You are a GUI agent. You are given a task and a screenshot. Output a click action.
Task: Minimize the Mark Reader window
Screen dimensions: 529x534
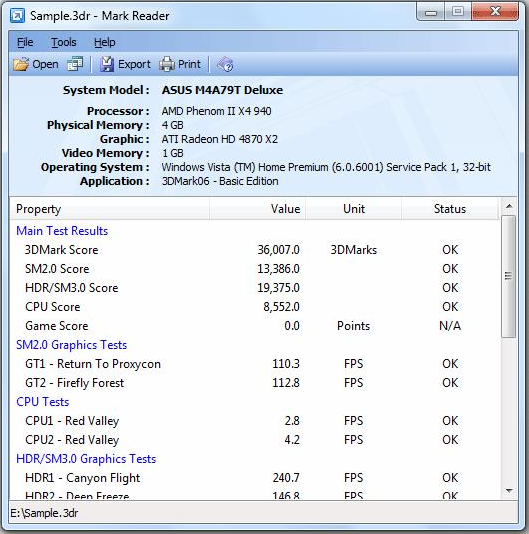pos(431,13)
